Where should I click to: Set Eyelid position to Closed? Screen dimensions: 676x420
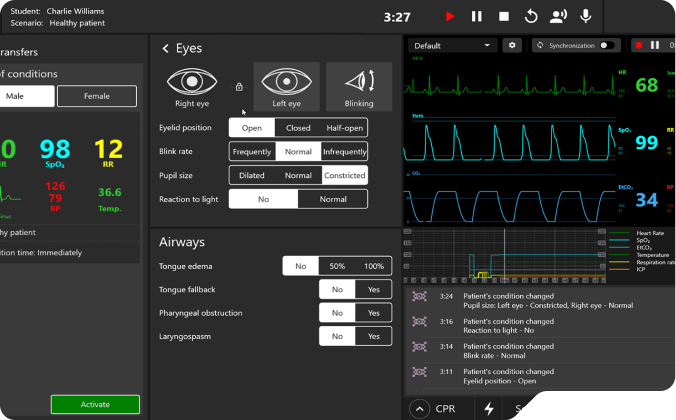click(298, 128)
